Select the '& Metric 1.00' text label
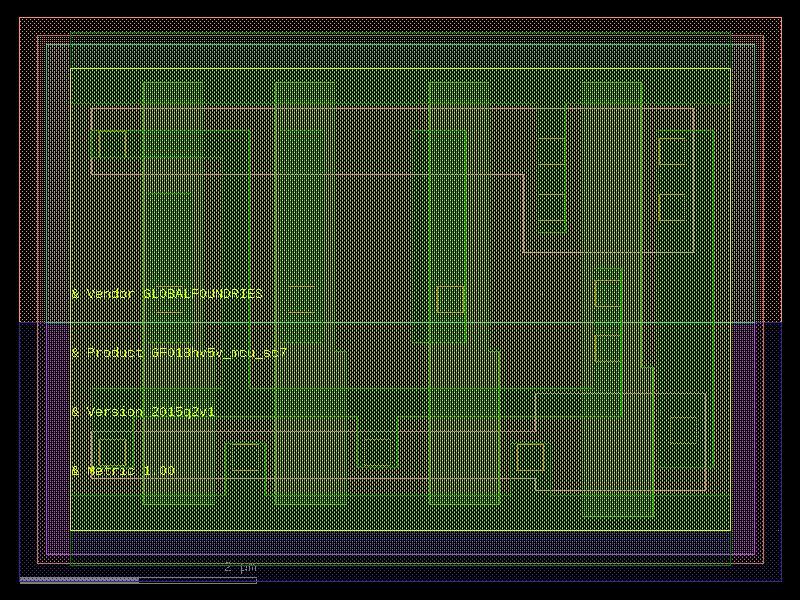 [123, 470]
